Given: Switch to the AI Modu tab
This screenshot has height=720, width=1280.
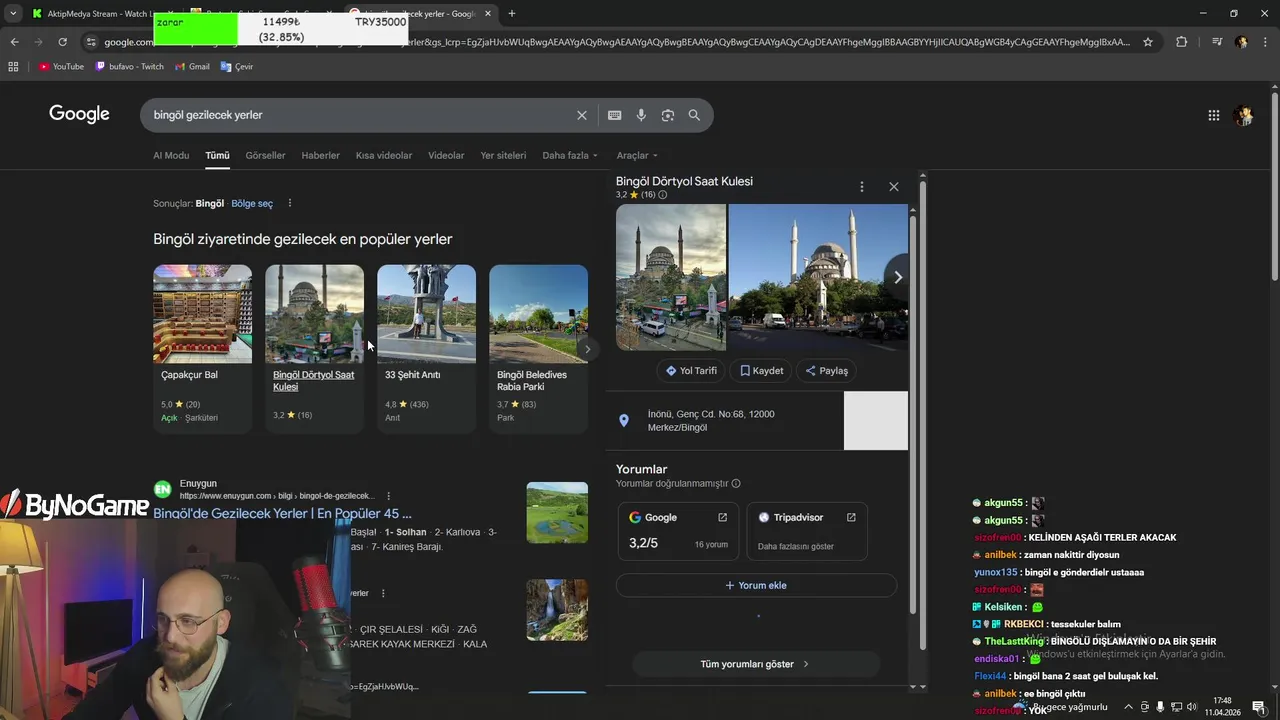Looking at the screenshot, I should [x=171, y=155].
